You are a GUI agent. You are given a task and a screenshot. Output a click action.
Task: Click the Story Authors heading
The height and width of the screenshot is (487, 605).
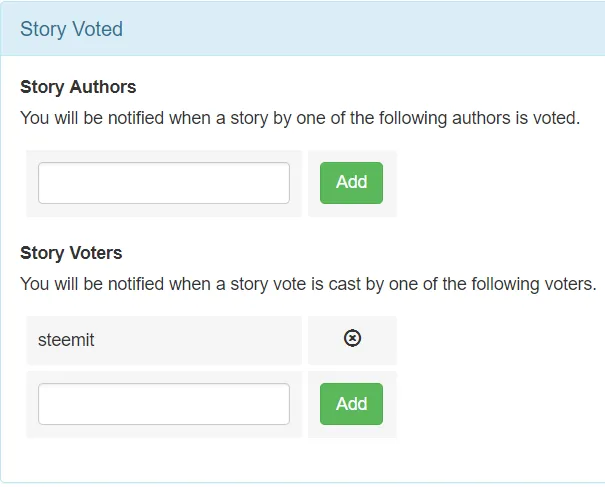[78, 87]
